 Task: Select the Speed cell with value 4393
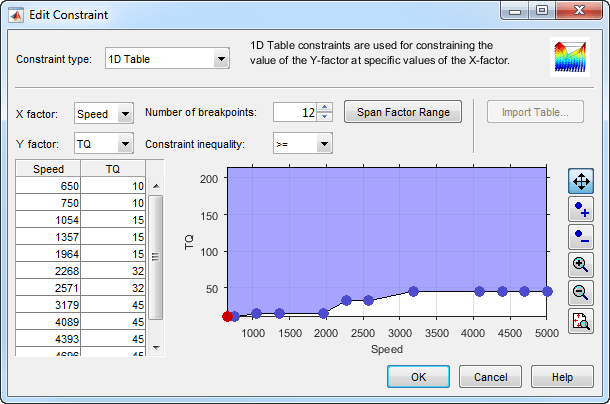(x=48, y=339)
